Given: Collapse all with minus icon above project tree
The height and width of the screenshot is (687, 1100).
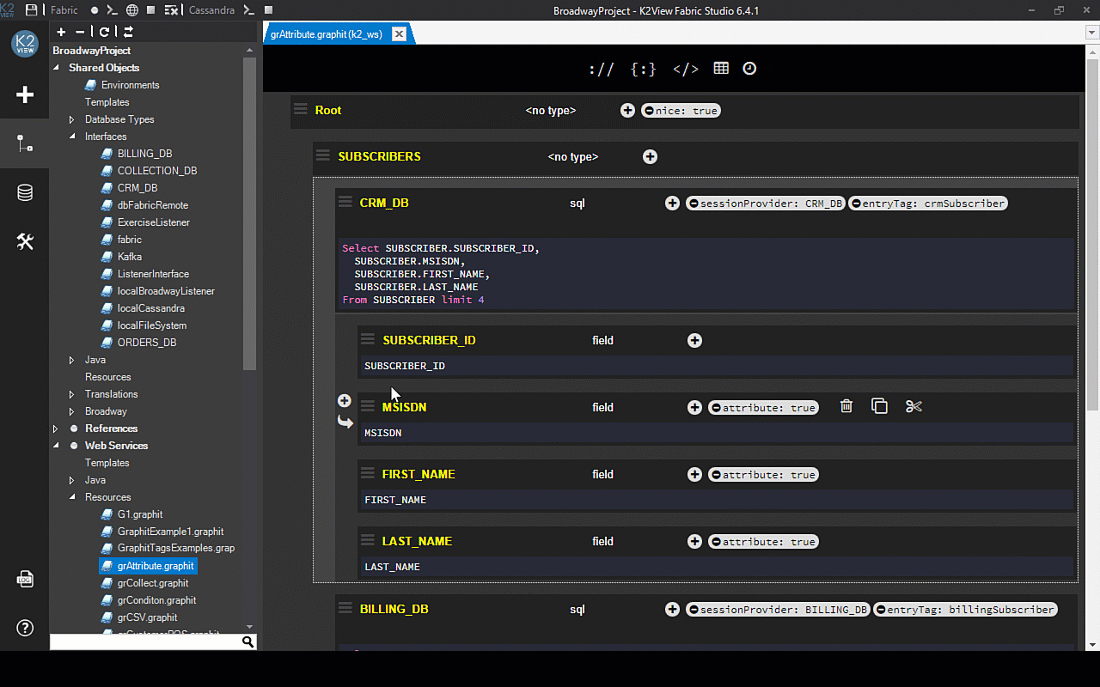Looking at the screenshot, I should 80,32.
